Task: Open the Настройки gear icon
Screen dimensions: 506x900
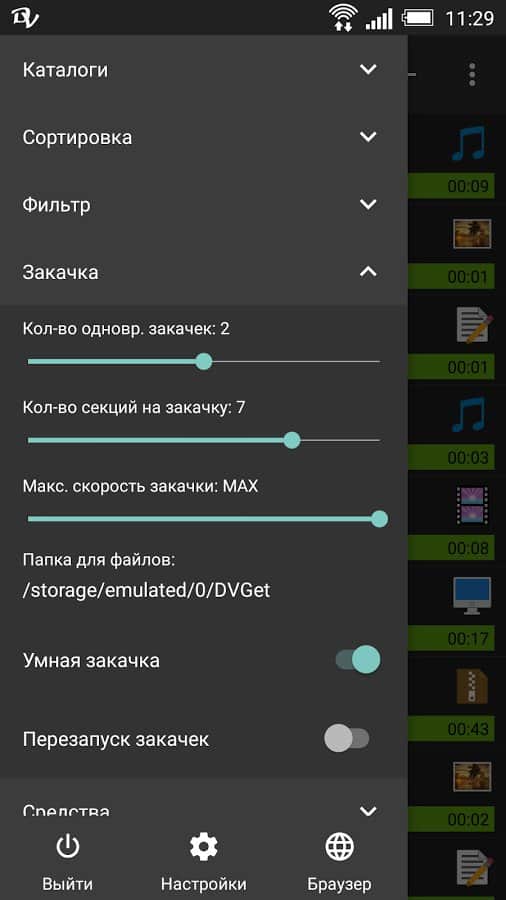Action: (x=204, y=847)
